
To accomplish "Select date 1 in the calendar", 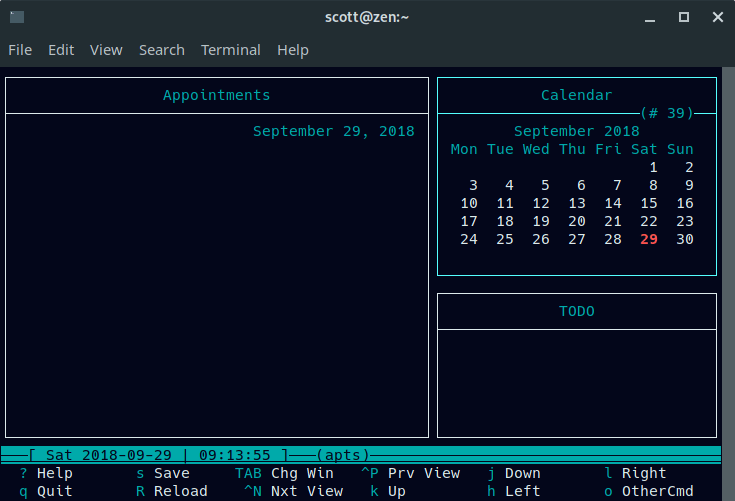I will tap(653, 167).
